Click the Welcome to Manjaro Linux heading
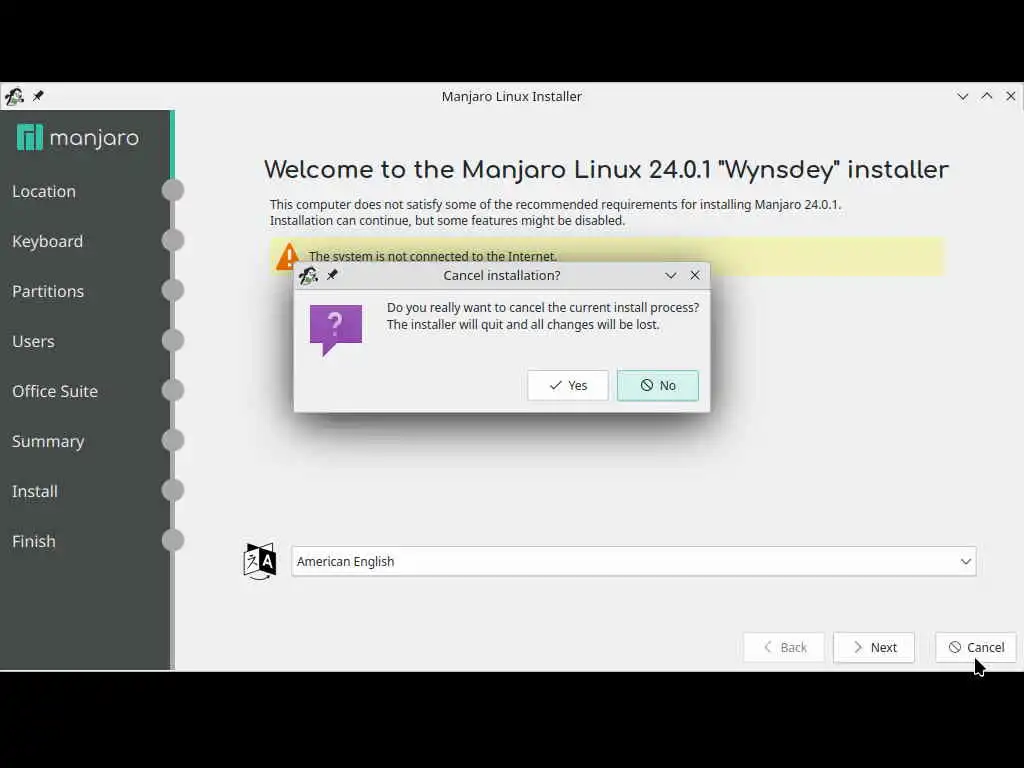This screenshot has height=768, width=1024. pyautogui.click(x=606, y=170)
